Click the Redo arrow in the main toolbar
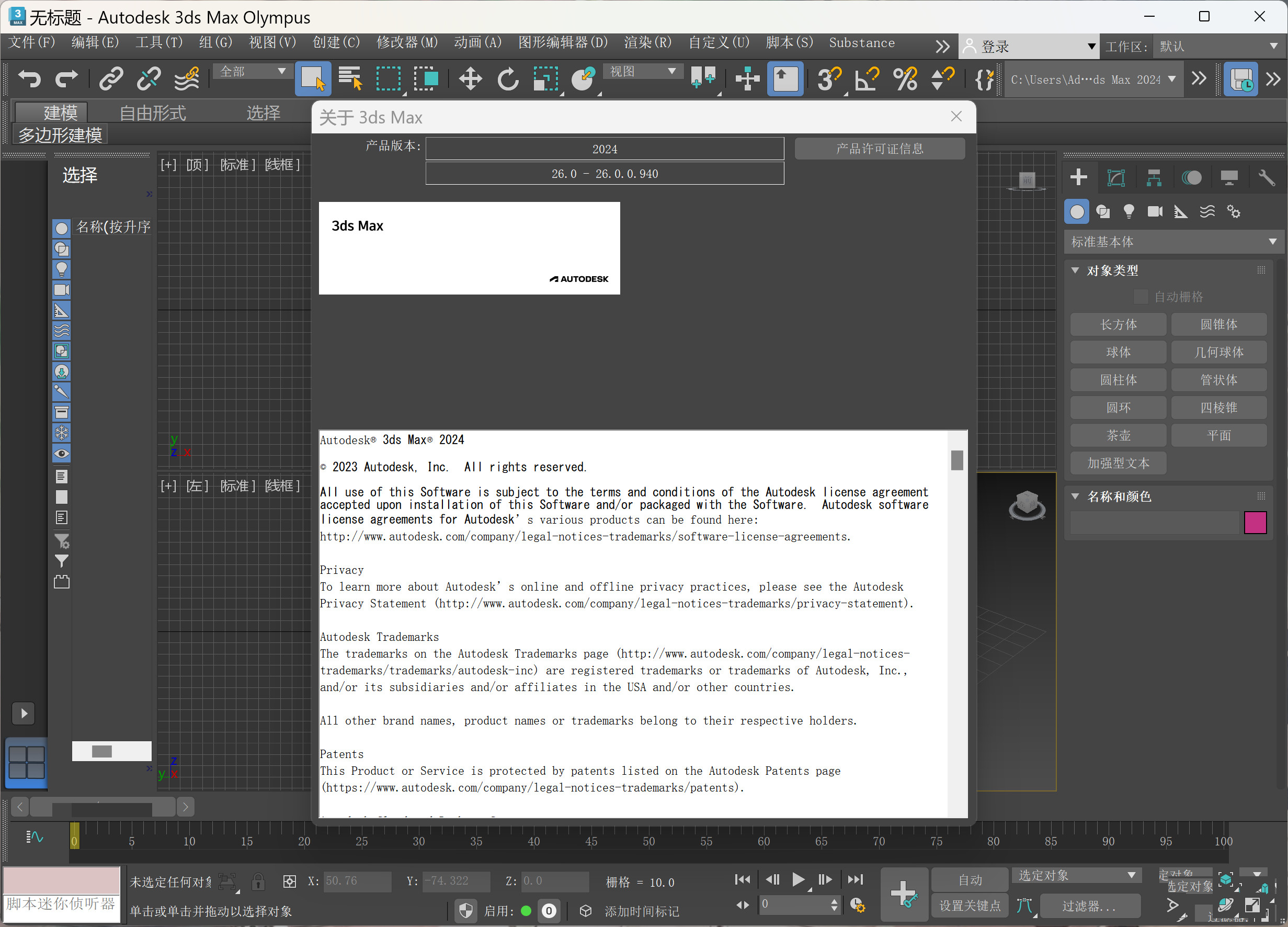This screenshot has width=1288, height=927. tap(66, 78)
